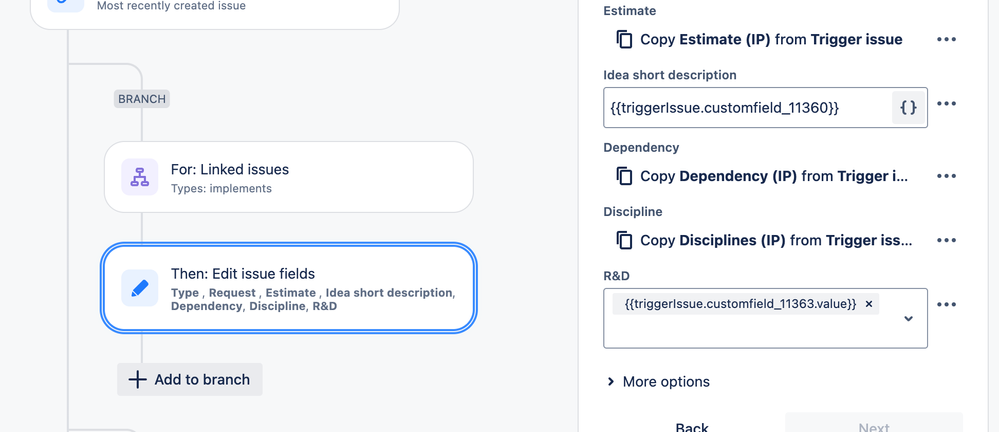Open more actions menu for R&D field
999x432 pixels.
(x=946, y=304)
